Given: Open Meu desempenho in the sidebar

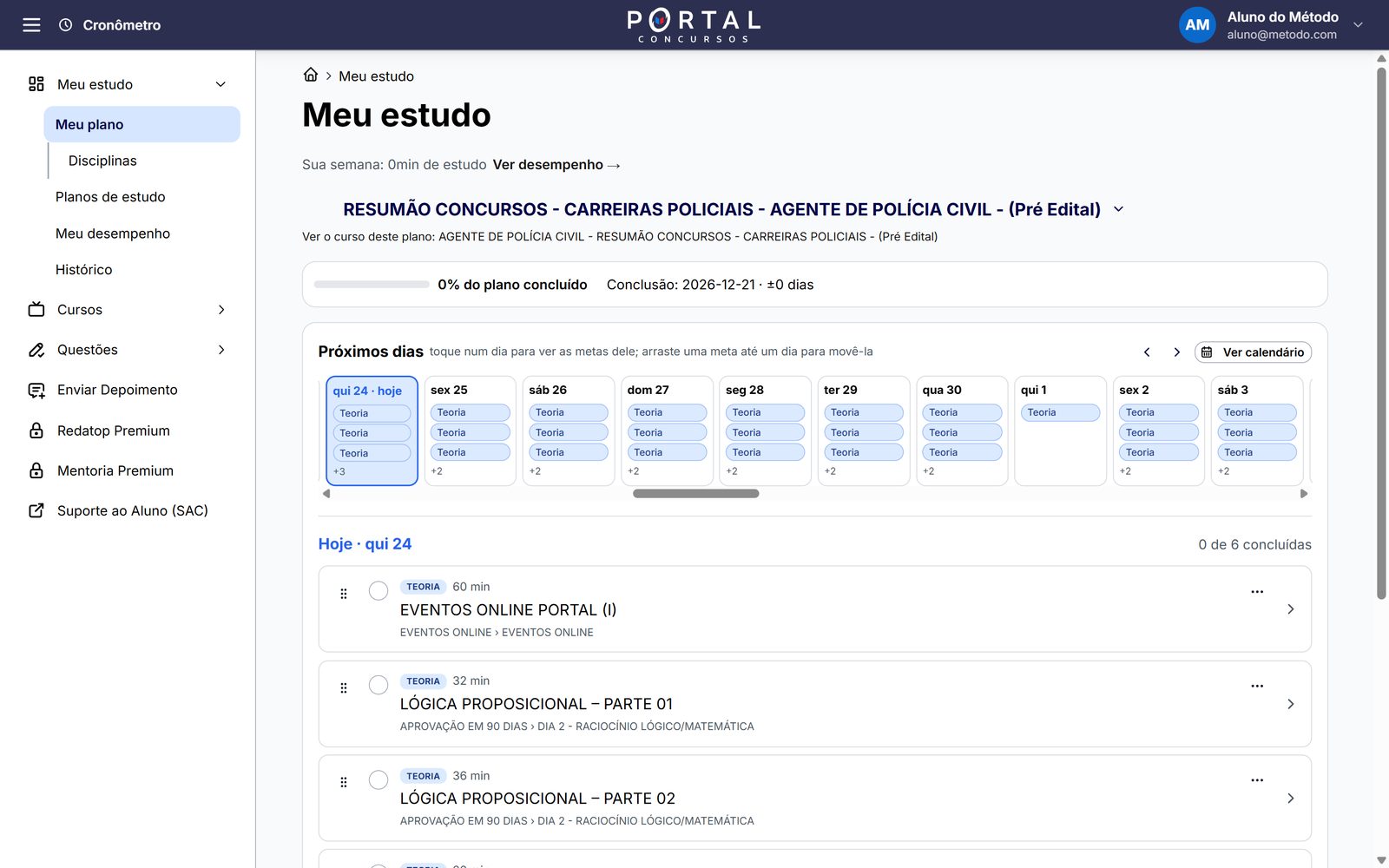Looking at the screenshot, I should tap(113, 233).
